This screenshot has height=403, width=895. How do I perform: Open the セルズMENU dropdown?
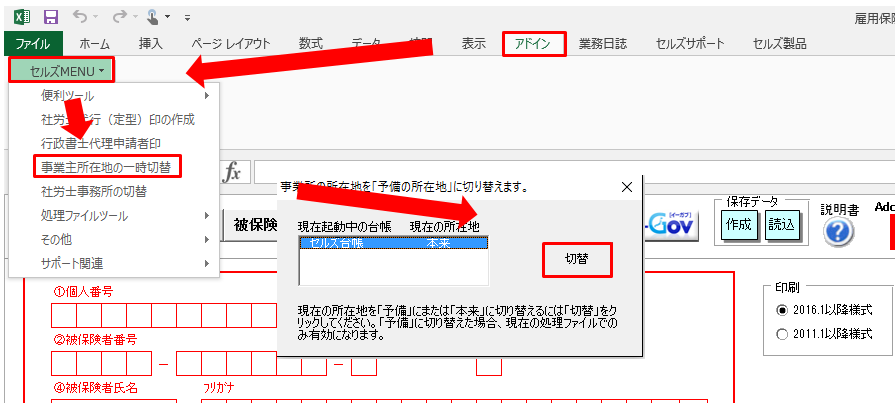coord(61,70)
